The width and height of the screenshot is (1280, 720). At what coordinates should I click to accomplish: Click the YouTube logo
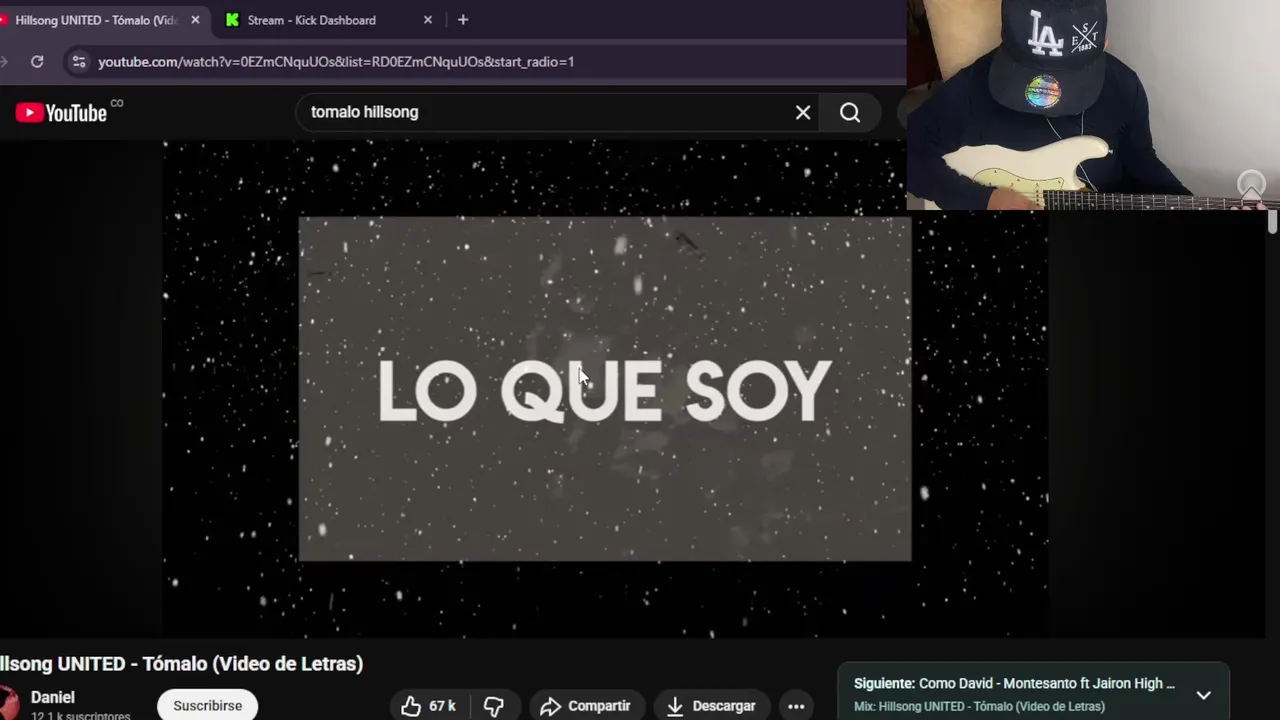[x=62, y=112]
